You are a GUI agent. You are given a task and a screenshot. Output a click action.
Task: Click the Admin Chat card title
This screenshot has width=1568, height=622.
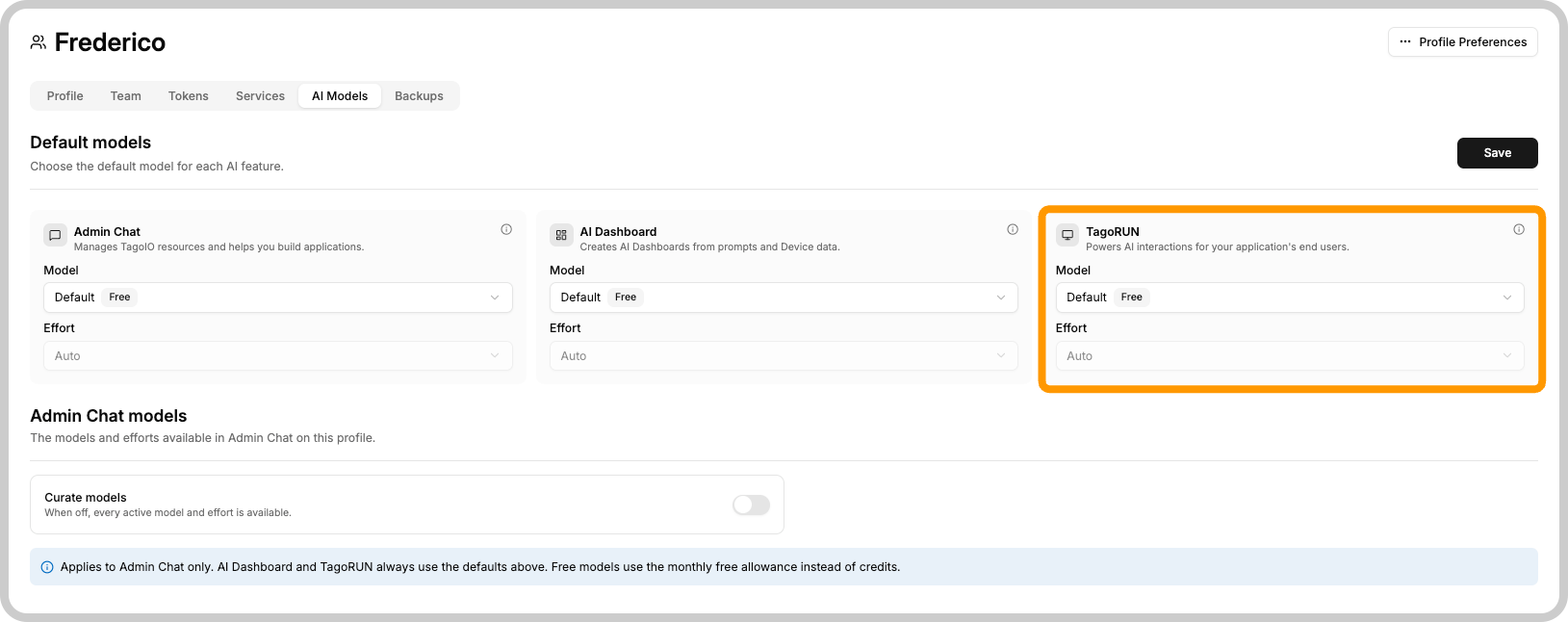[x=107, y=232]
